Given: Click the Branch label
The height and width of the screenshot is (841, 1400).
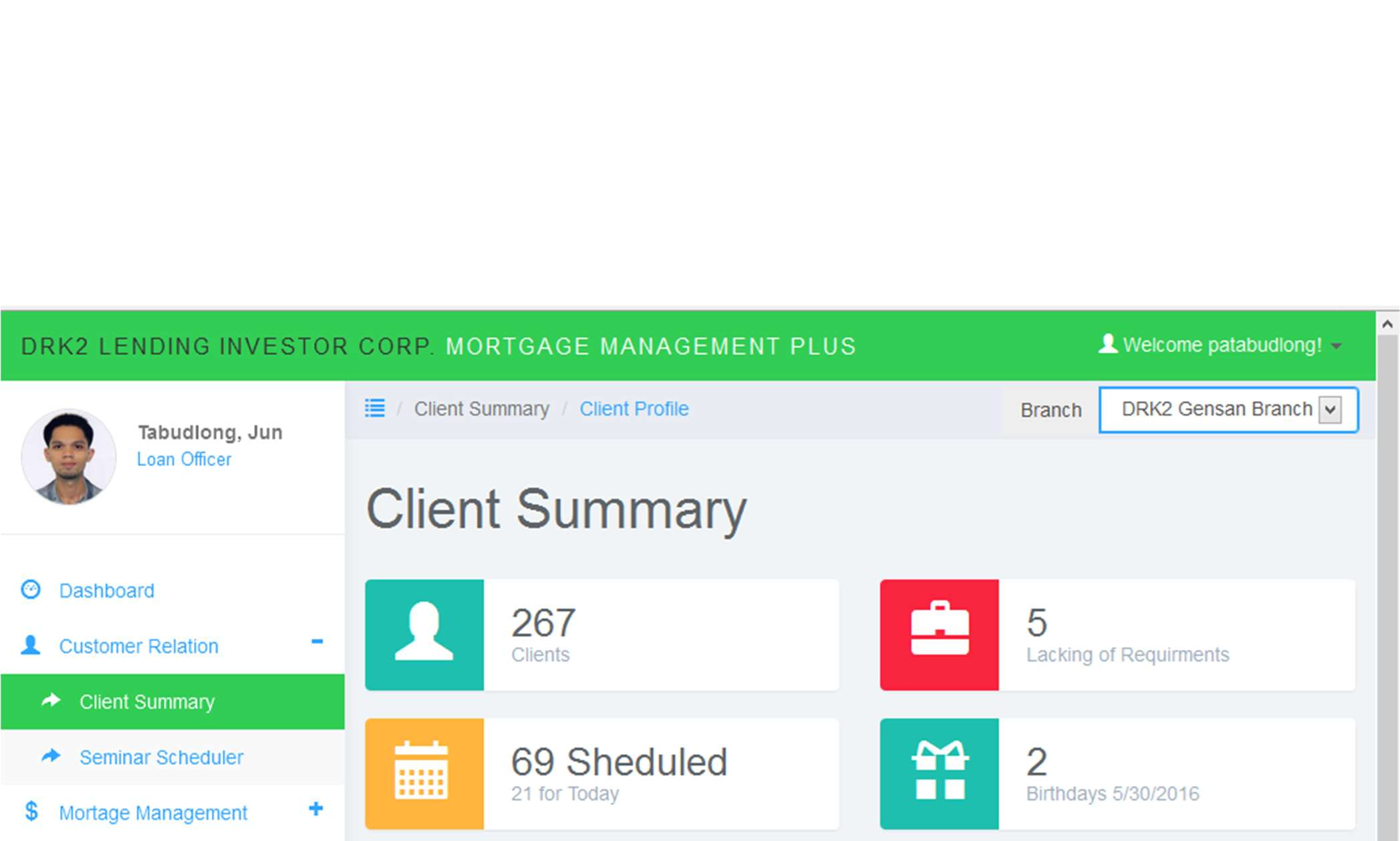Looking at the screenshot, I should click(1051, 410).
